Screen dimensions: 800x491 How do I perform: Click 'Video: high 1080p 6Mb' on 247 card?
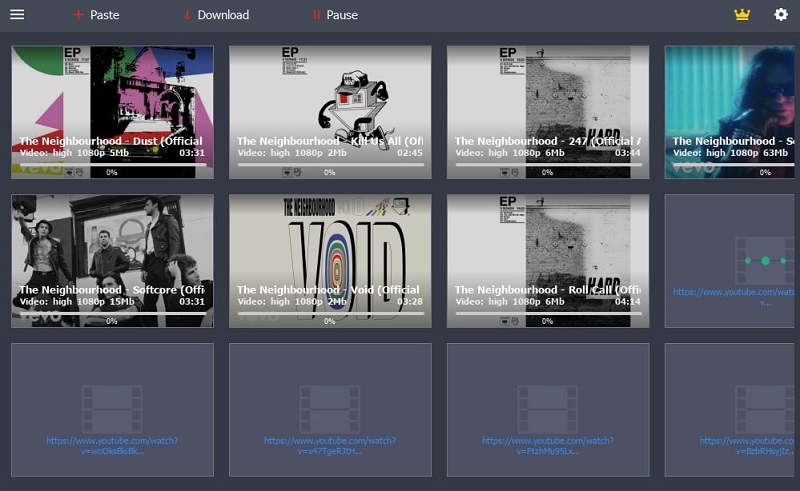coord(510,153)
